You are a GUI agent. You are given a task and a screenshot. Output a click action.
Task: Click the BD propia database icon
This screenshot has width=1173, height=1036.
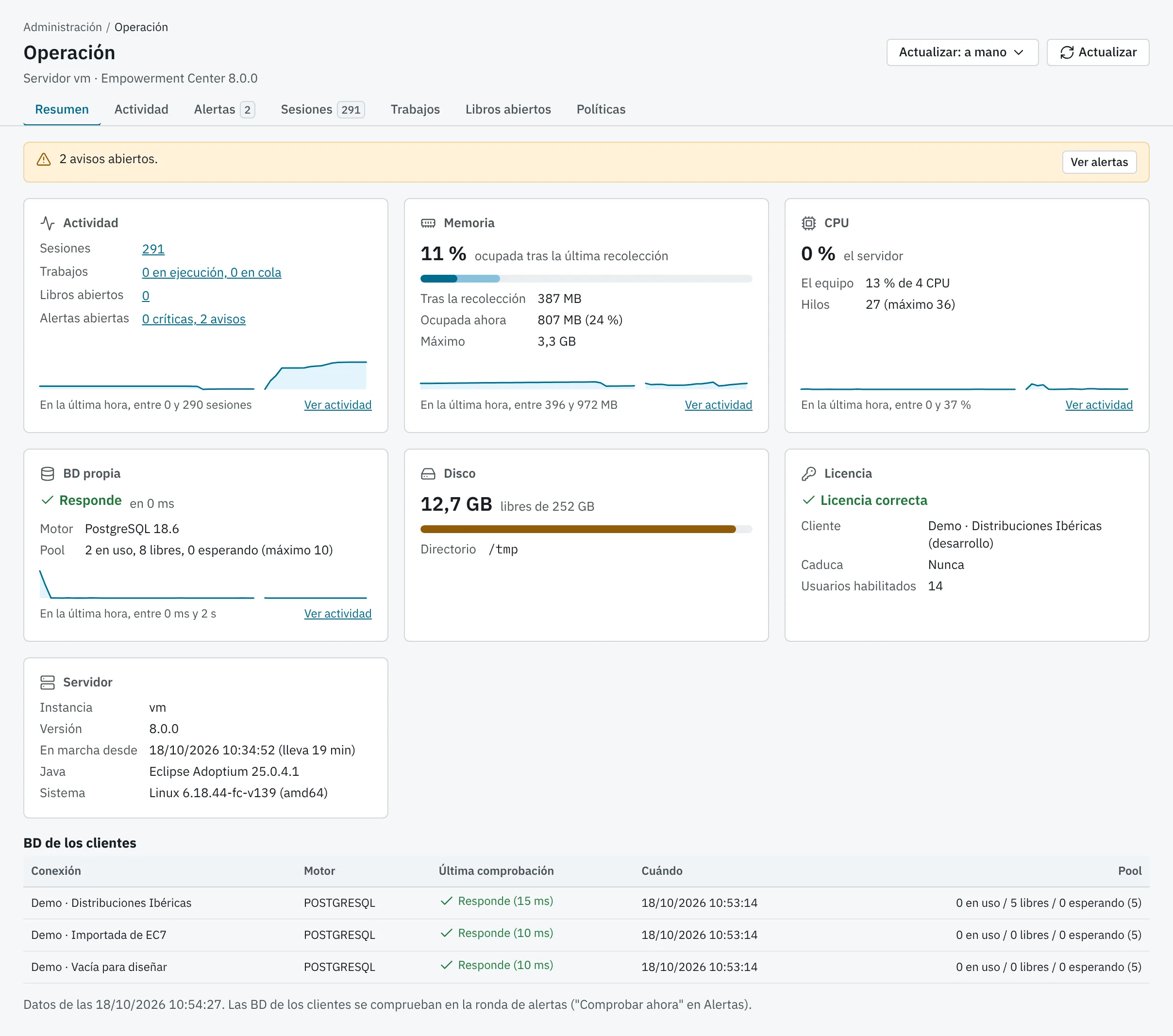click(48, 473)
